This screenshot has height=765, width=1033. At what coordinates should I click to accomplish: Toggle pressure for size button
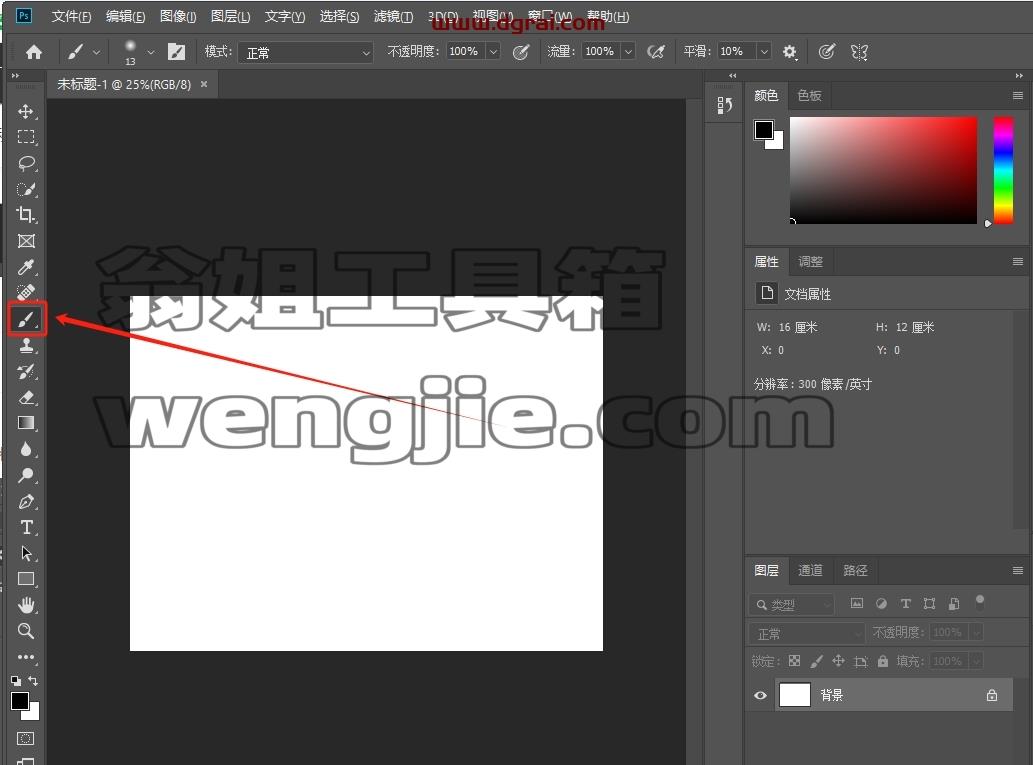point(826,51)
